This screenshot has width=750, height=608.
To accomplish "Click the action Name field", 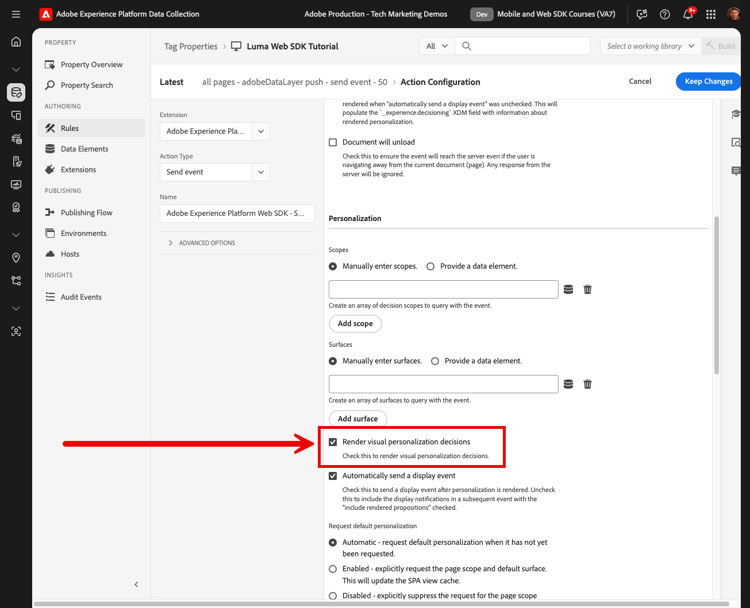I will tap(237, 213).
